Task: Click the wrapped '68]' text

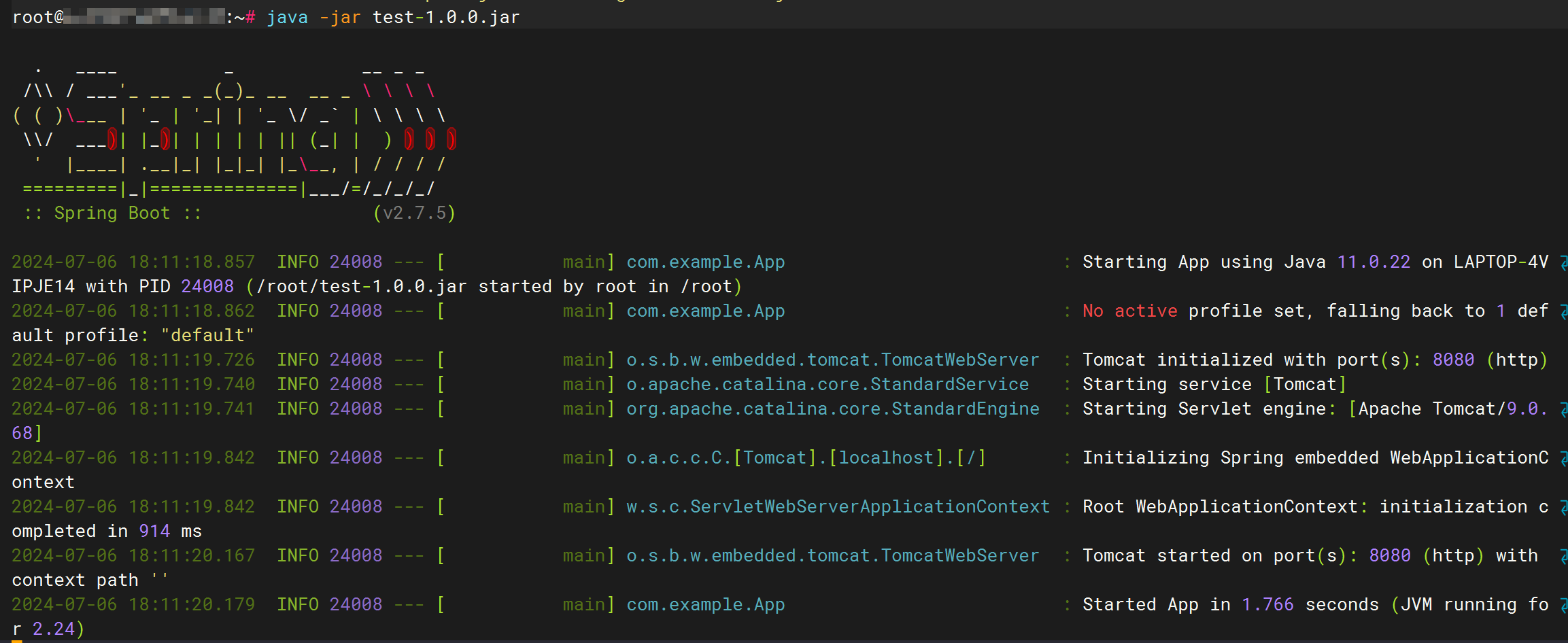Action: 27,433
